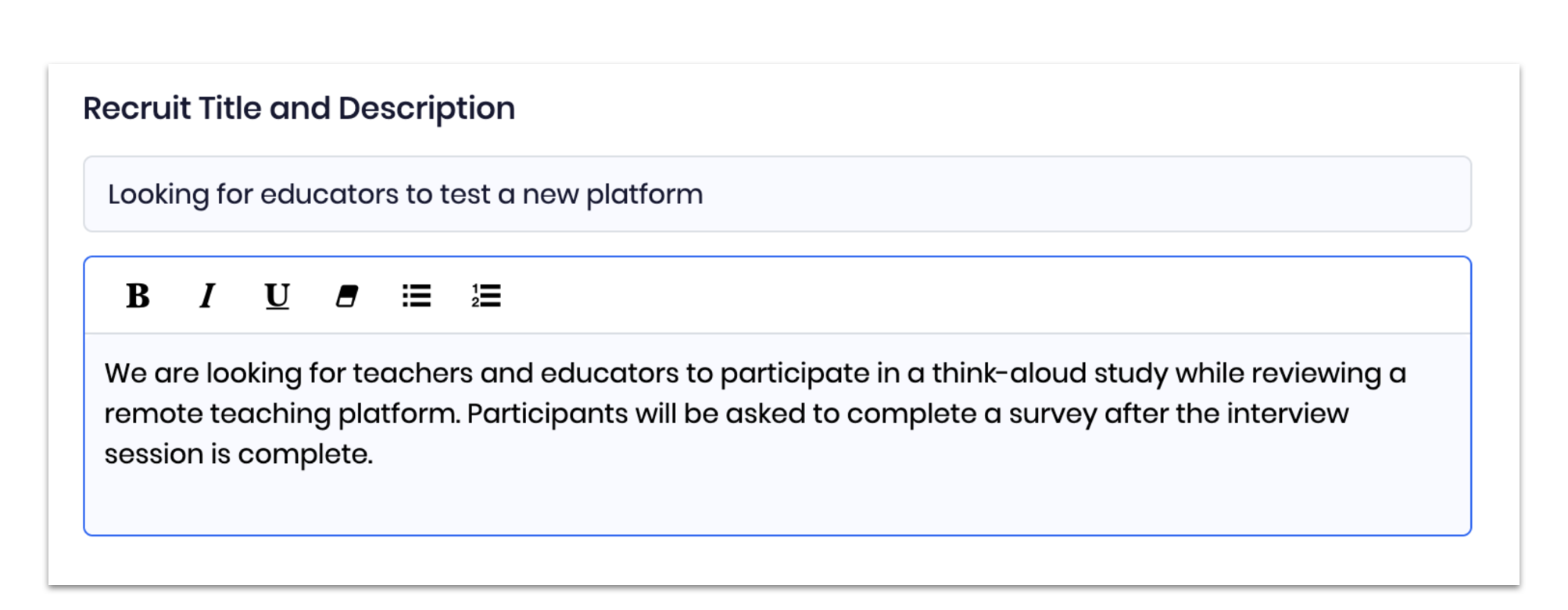Click the "Recruit Title and Description" heading
Viewport: 1568px width, 610px height.
299,108
